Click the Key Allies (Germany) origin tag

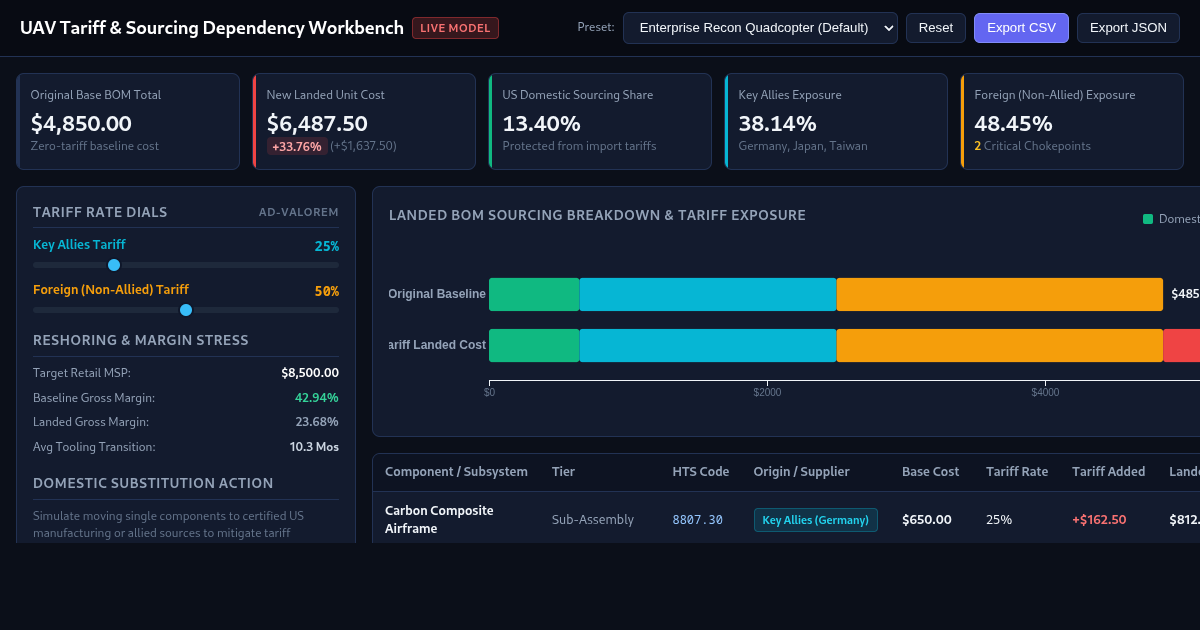(x=816, y=520)
